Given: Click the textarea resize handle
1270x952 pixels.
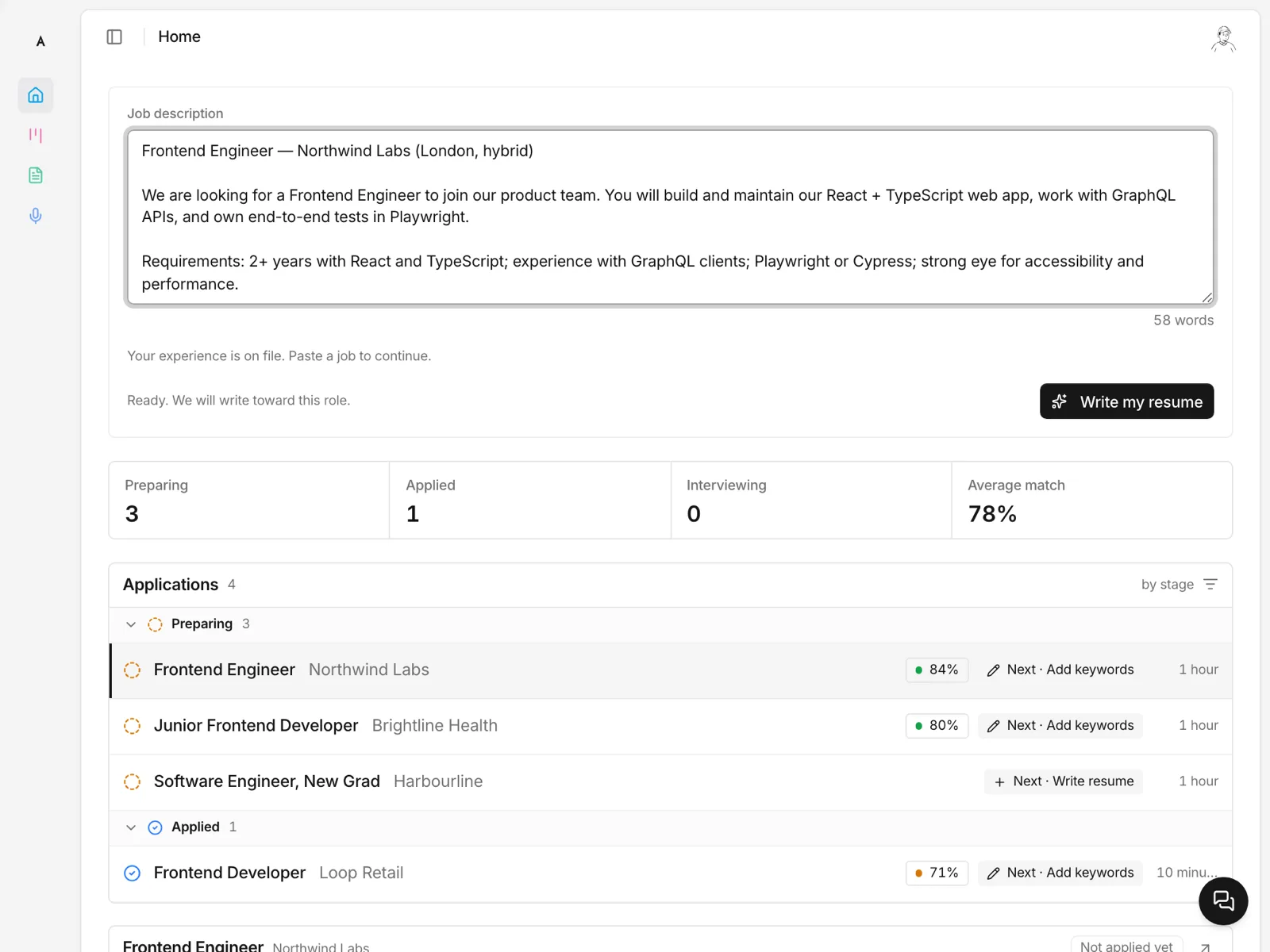Looking at the screenshot, I should pos(1207,297).
